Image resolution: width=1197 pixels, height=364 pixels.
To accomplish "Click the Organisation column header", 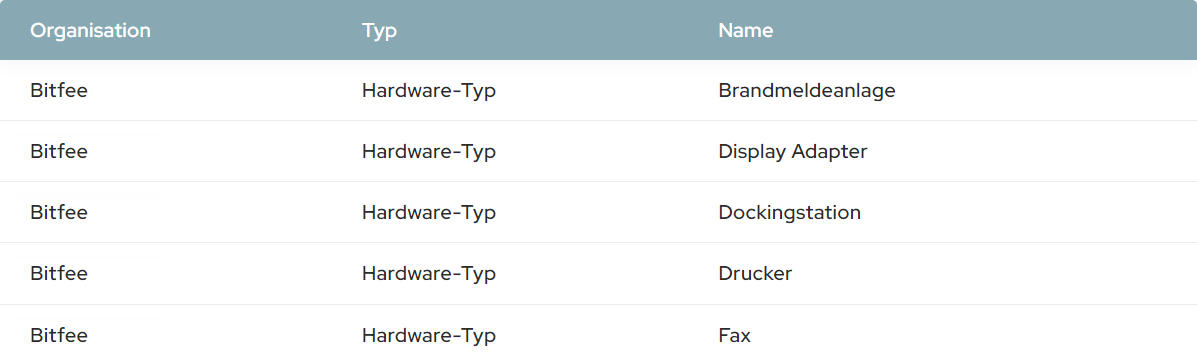I will pyautogui.click(x=90, y=31).
